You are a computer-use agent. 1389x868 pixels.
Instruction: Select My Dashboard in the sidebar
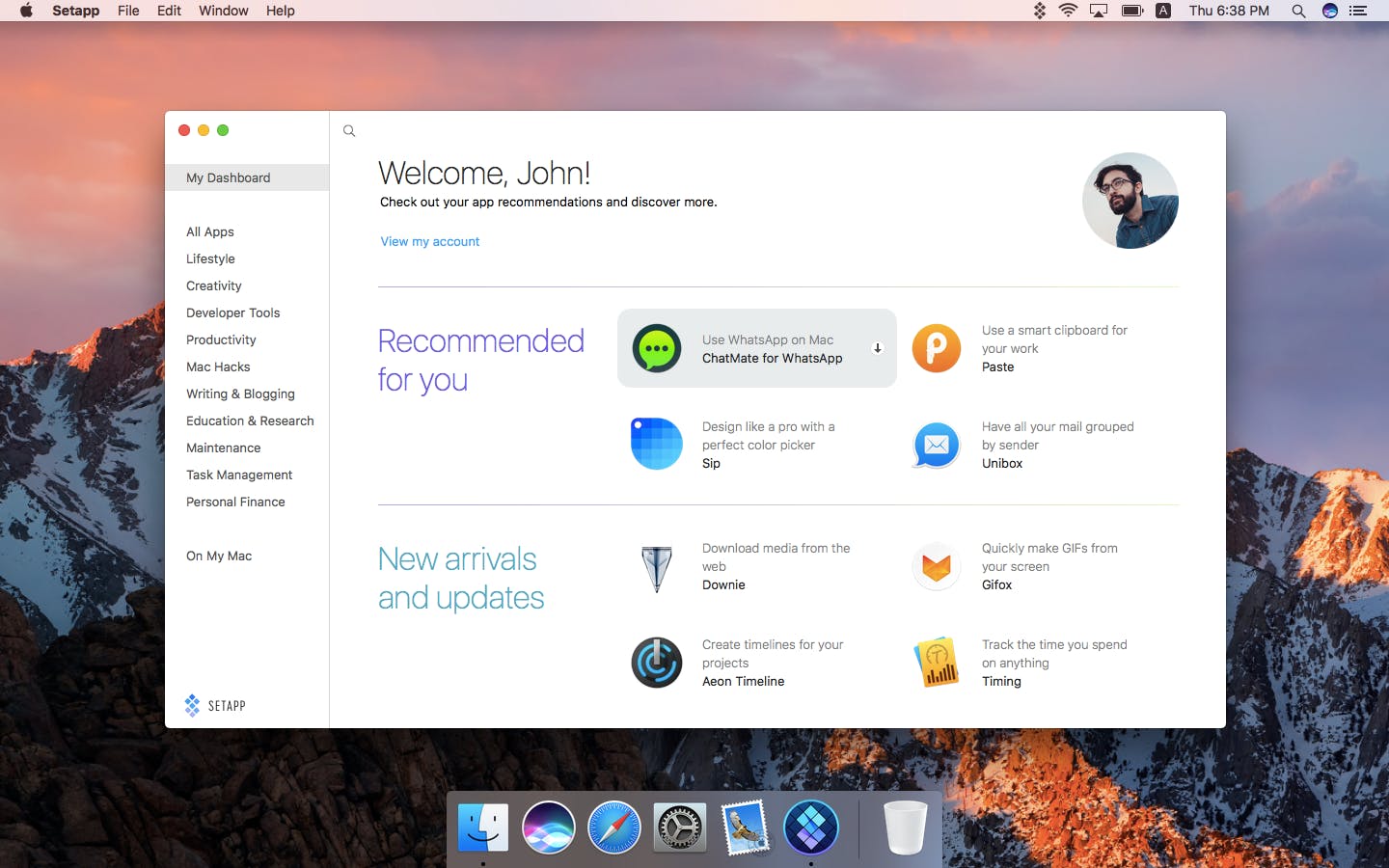coord(247,177)
